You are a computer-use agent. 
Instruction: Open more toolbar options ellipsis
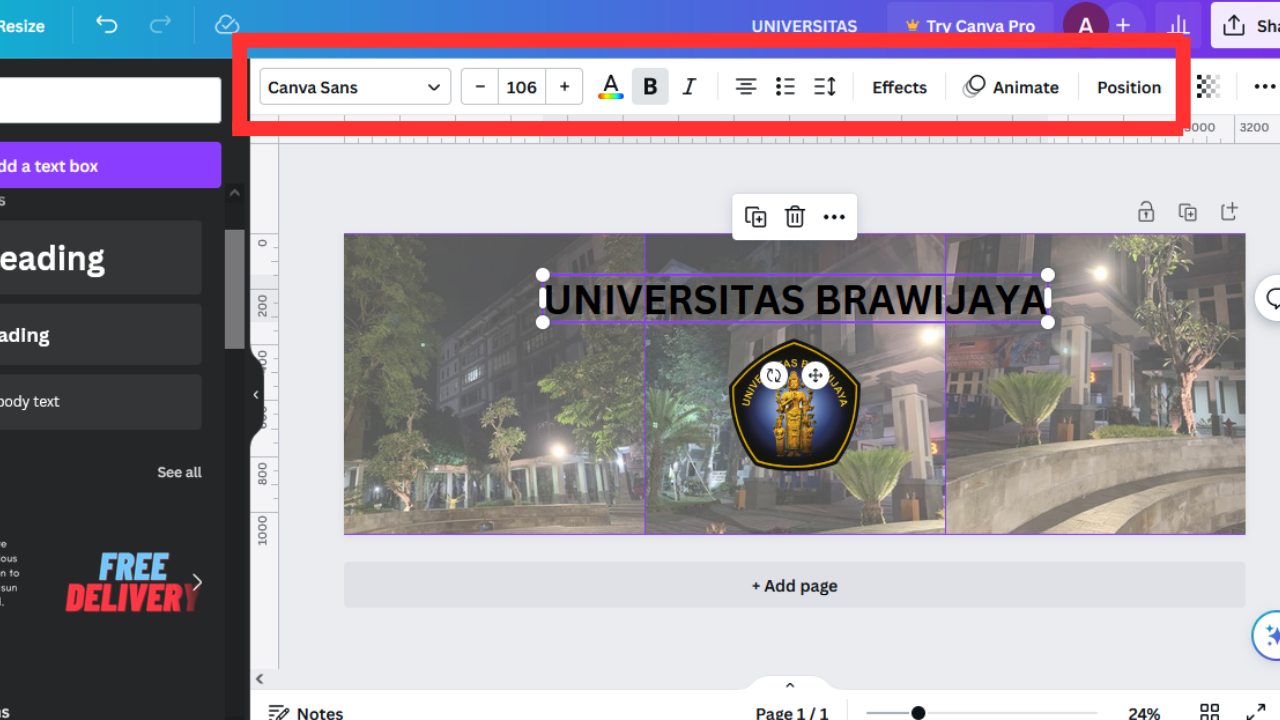pyautogui.click(x=1265, y=87)
